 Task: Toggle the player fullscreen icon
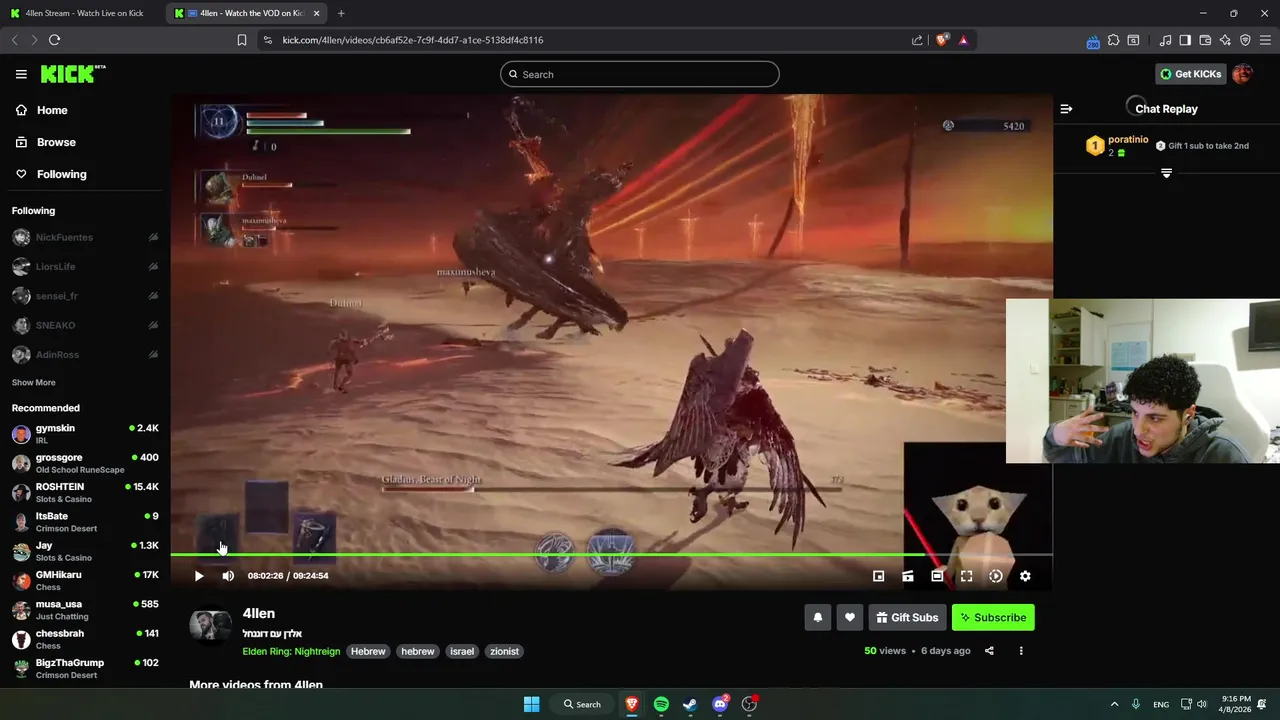[x=966, y=576]
